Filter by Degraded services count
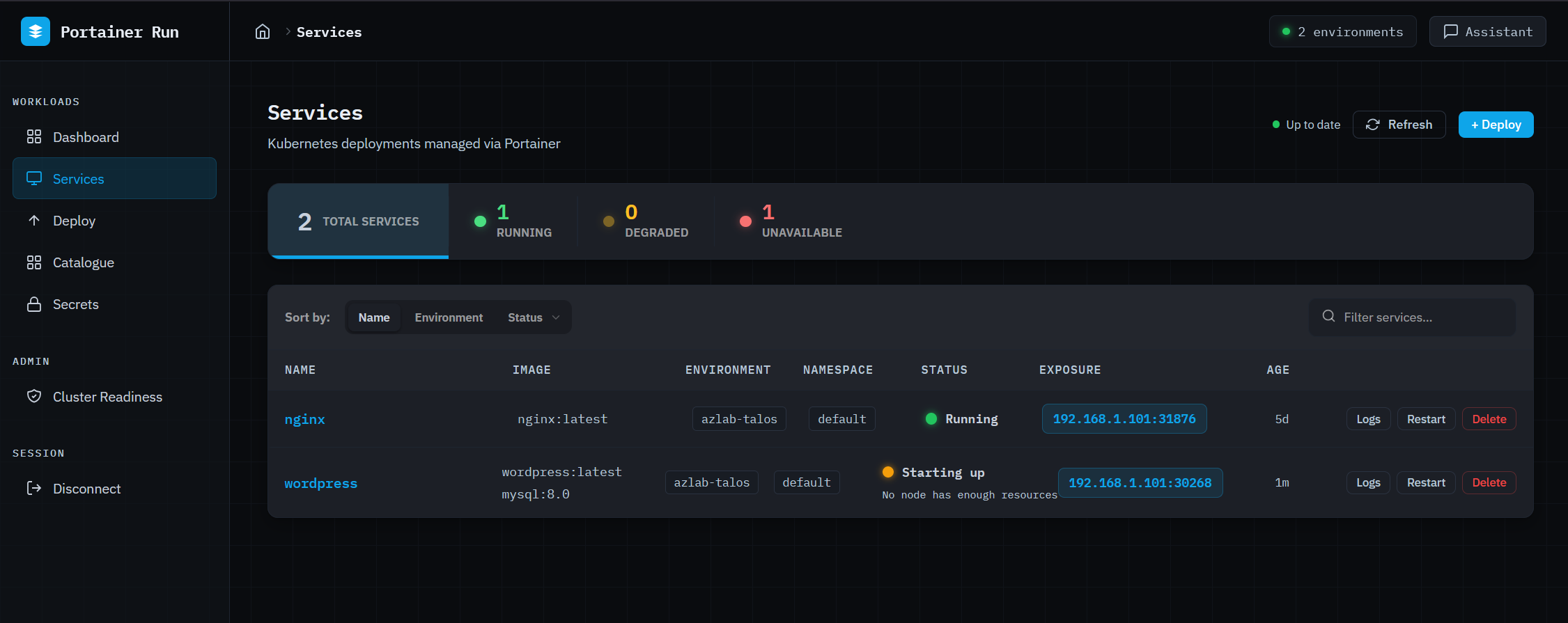1568x623 pixels. (x=646, y=221)
